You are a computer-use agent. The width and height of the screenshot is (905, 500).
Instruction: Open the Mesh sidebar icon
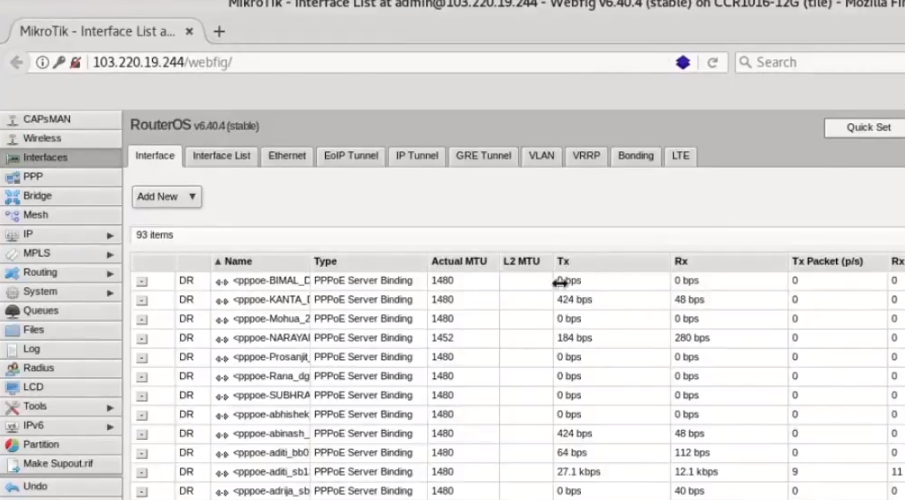pos(12,215)
